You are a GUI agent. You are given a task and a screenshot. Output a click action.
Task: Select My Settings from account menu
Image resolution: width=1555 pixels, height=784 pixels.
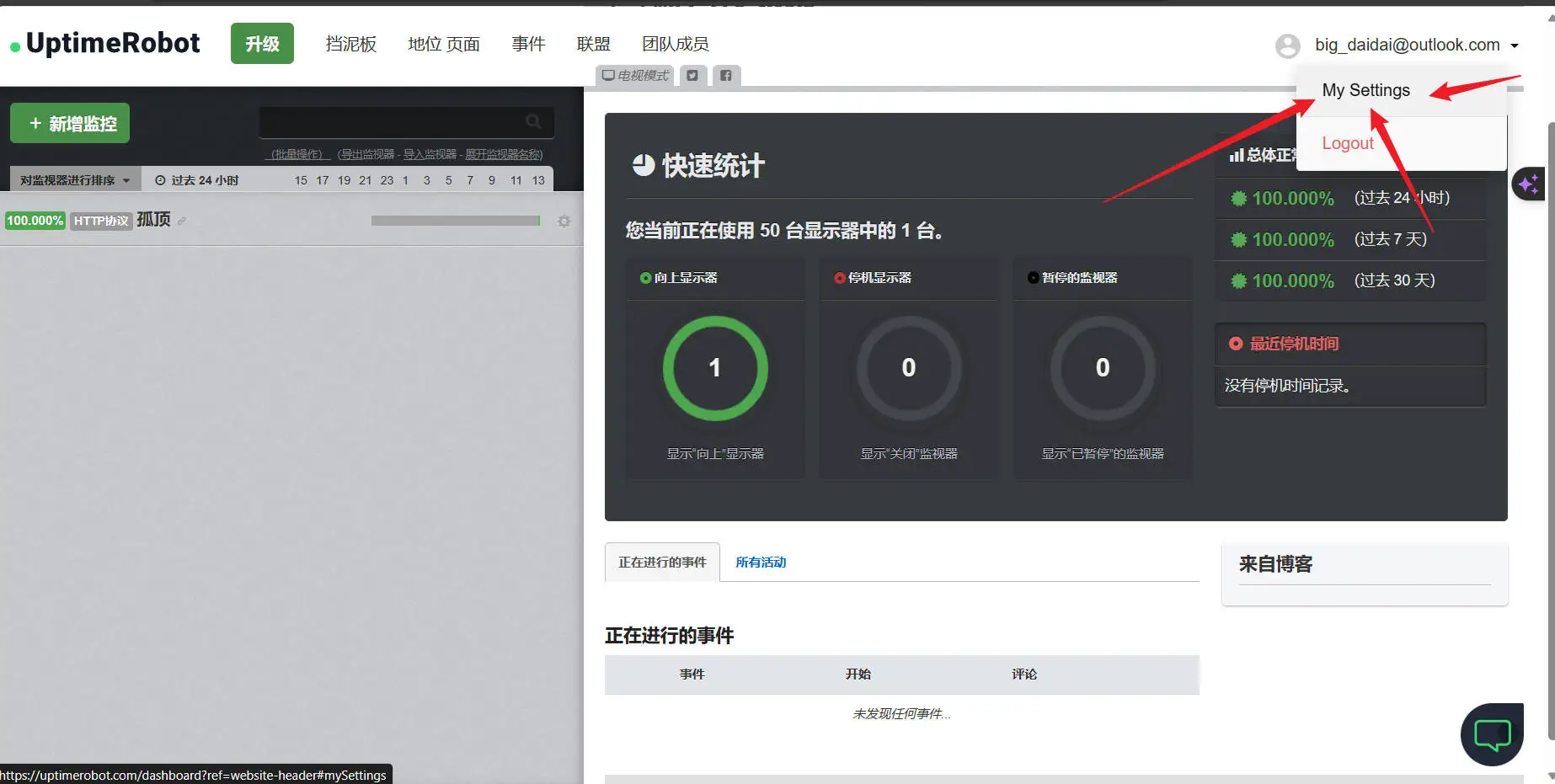click(1365, 90)
